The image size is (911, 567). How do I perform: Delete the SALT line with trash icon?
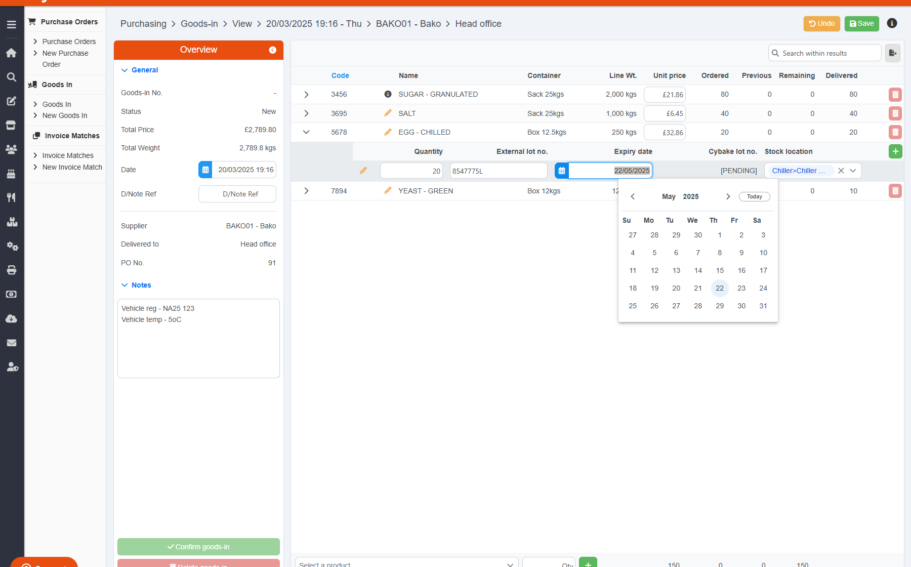[x=895, y=113]
